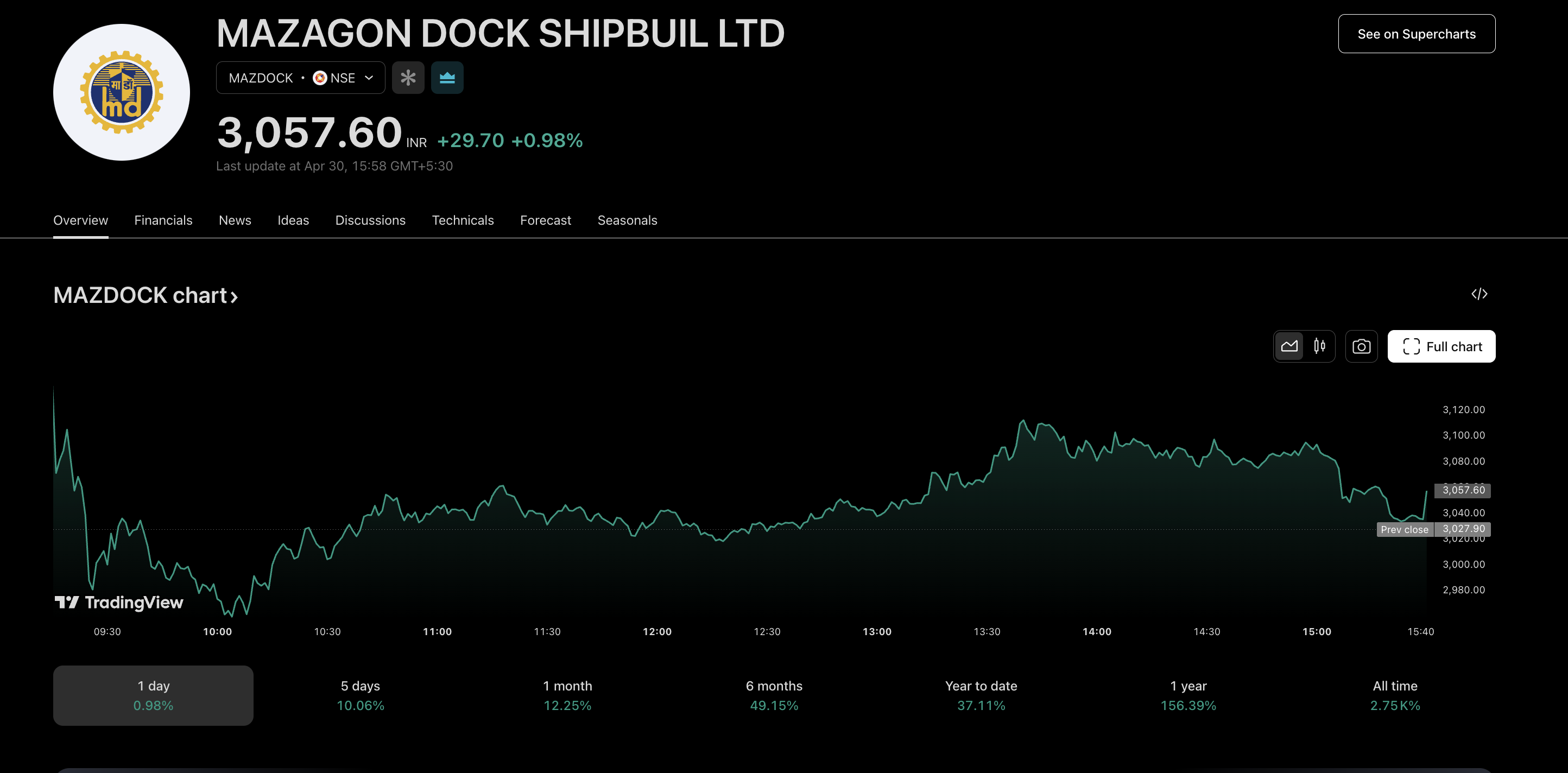Select the All time range

click(1395, 695)
